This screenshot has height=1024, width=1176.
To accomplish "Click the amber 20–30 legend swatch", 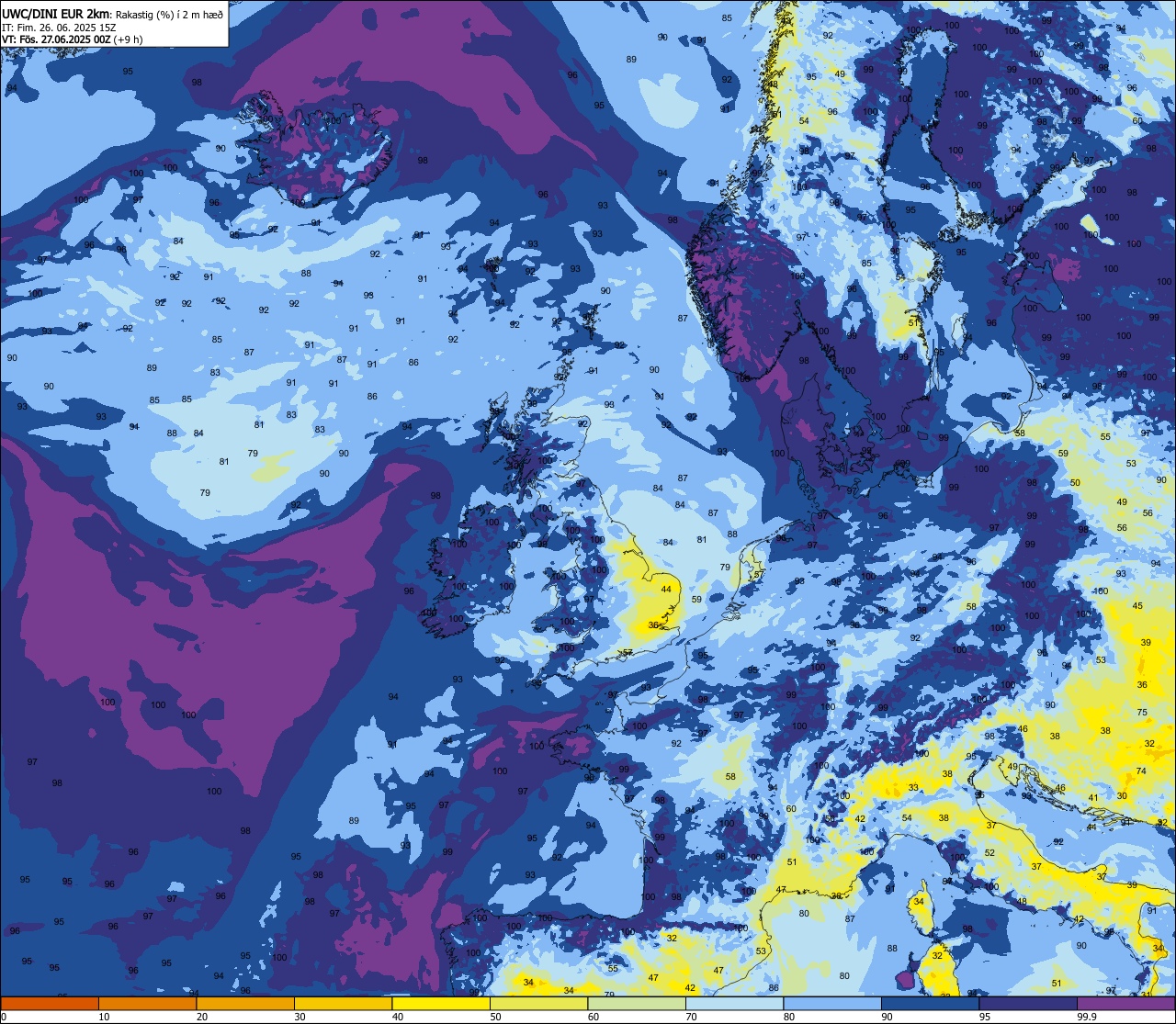I will (x=245, y=1004).
